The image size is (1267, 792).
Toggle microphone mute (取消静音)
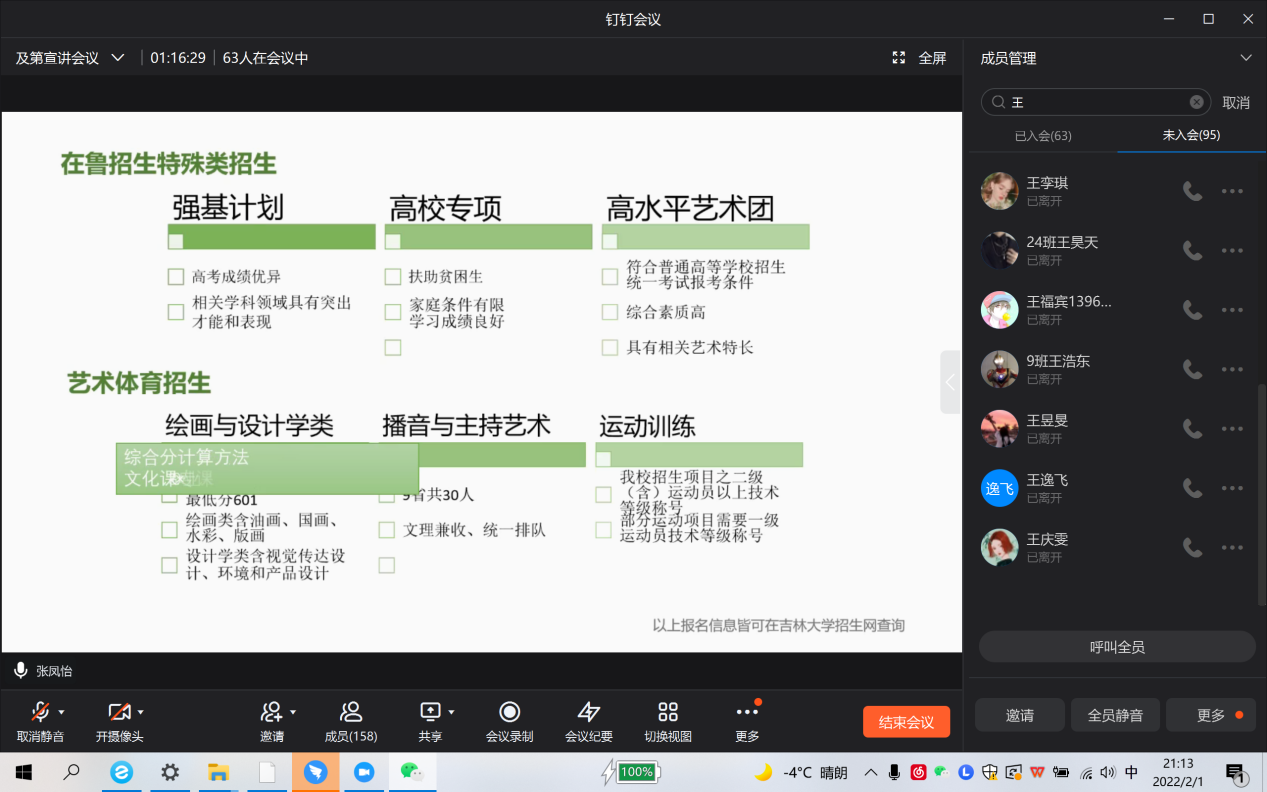point(40,712)
